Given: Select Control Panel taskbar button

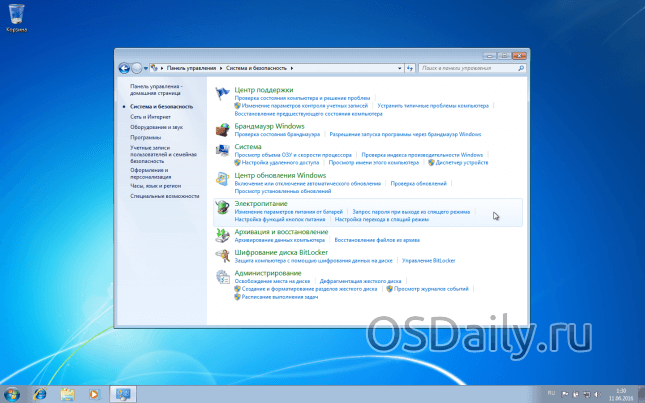Looking at the screenshot, I should [x=123, y=394].
